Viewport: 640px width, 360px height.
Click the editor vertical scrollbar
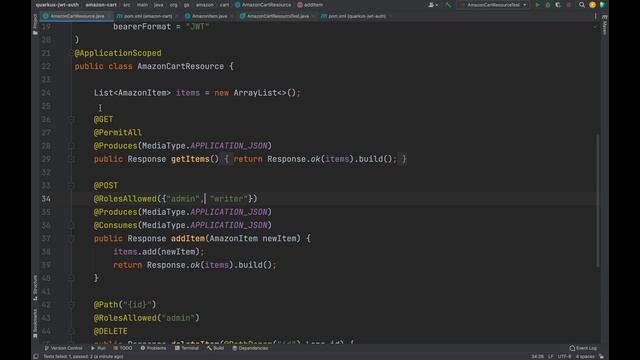[598, 200]
